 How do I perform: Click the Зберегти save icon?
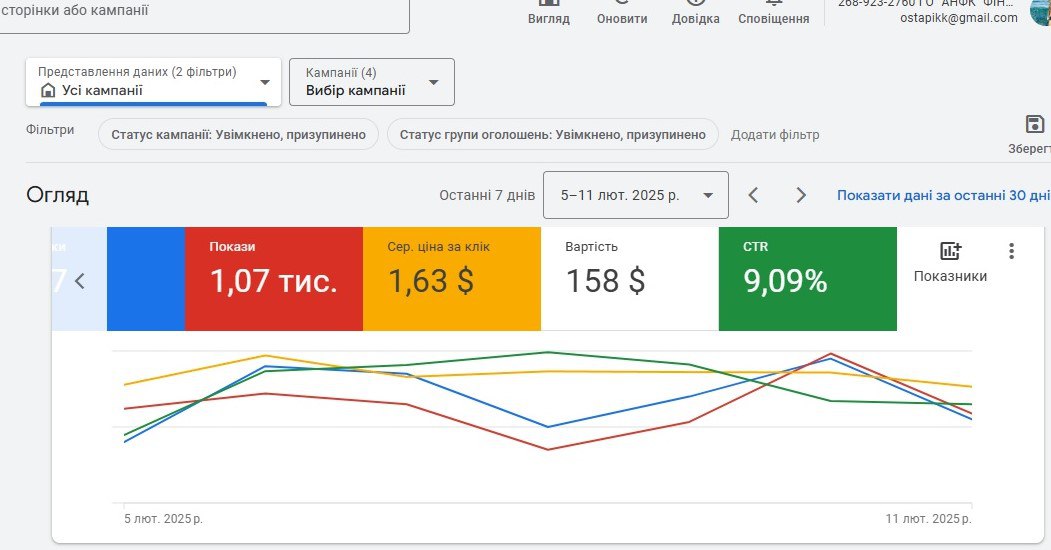pos(1035,125)
